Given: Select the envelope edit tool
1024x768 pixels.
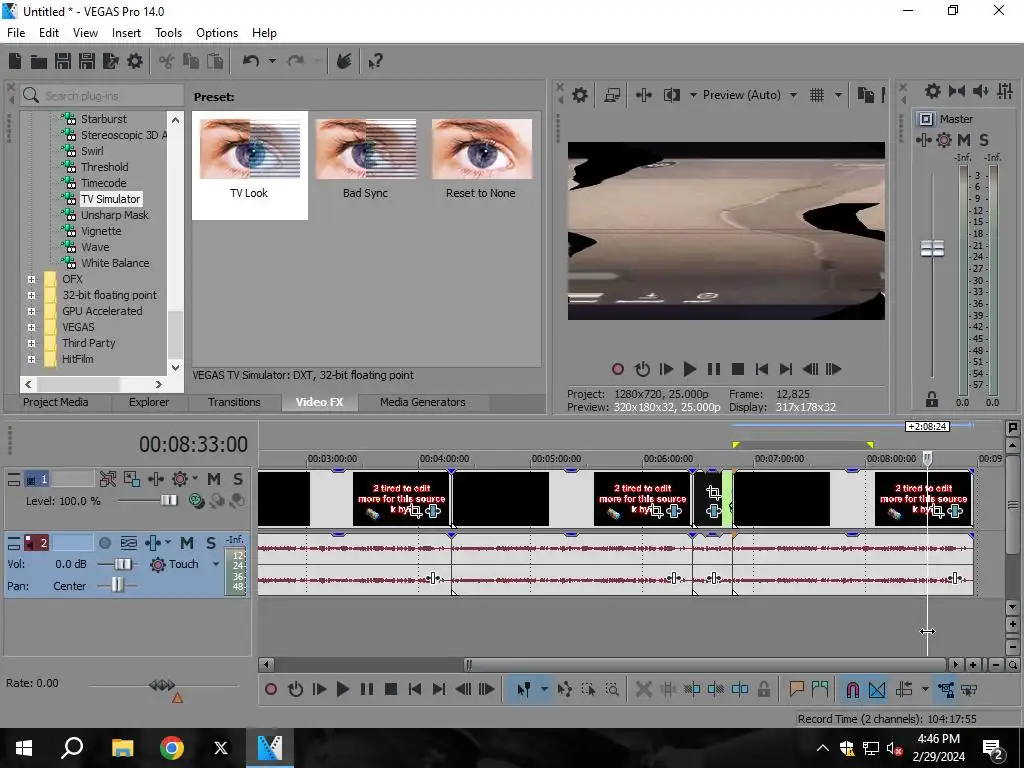Looking at the screenshot, I should (x=564, y=690).
